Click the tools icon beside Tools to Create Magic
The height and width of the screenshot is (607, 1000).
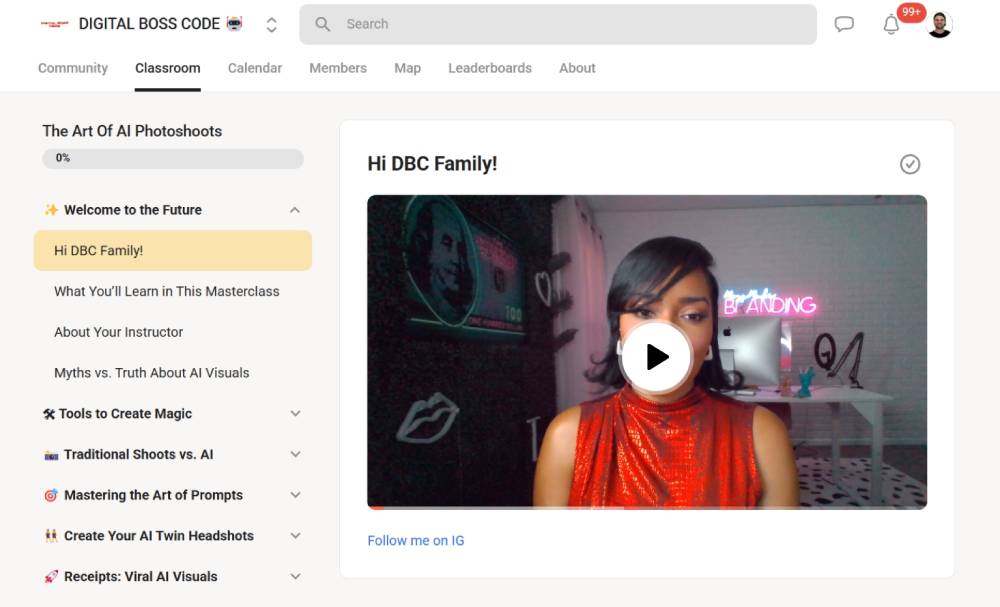point(49,414)
